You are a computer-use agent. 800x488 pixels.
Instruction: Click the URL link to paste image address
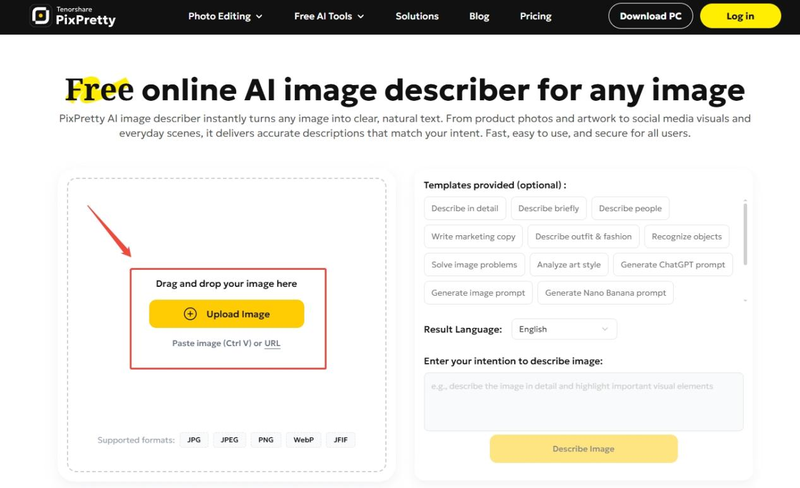(272, 344)
